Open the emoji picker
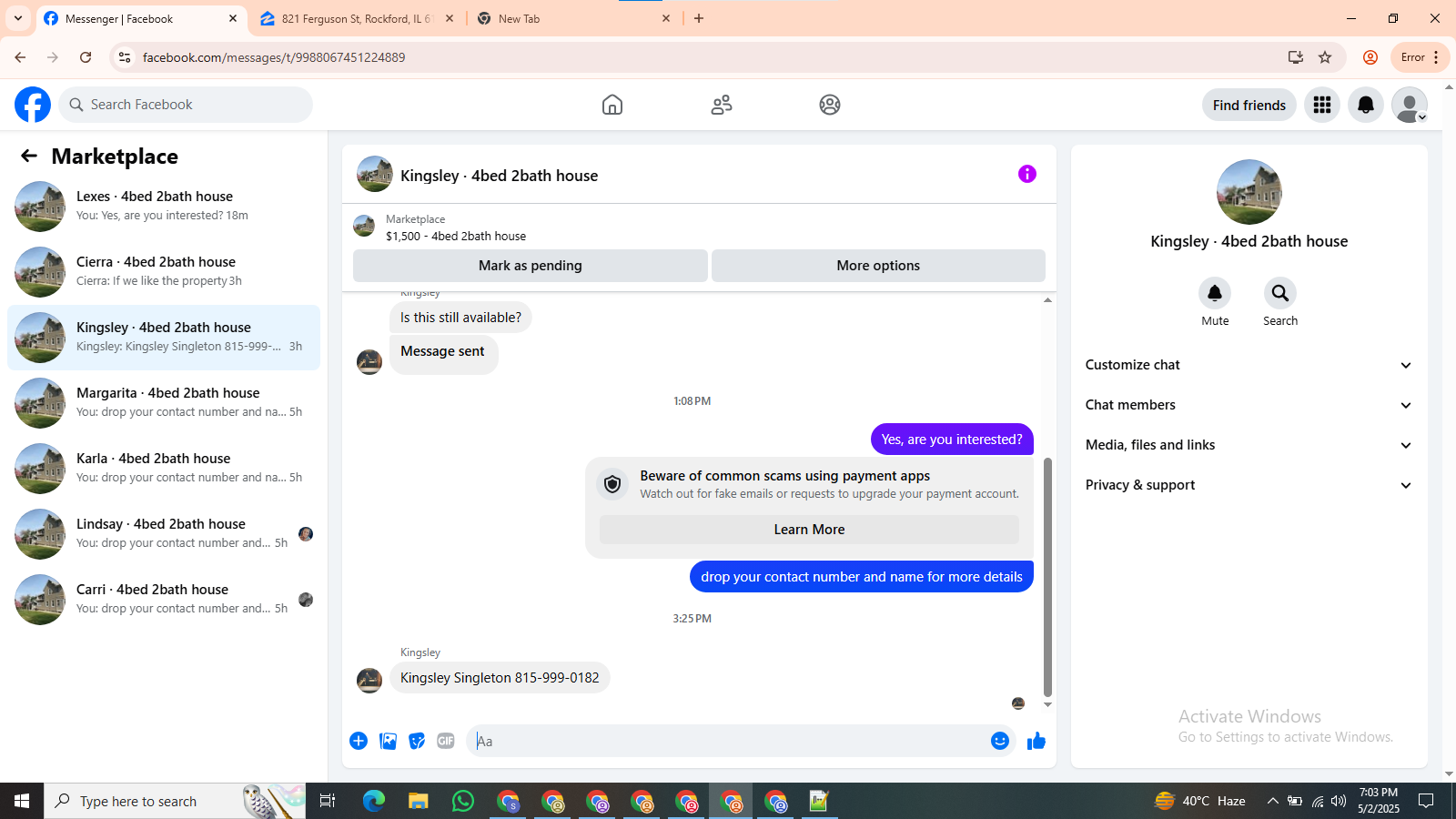The width and height of the screenshot is (1456, 819). coord(1000,741)
